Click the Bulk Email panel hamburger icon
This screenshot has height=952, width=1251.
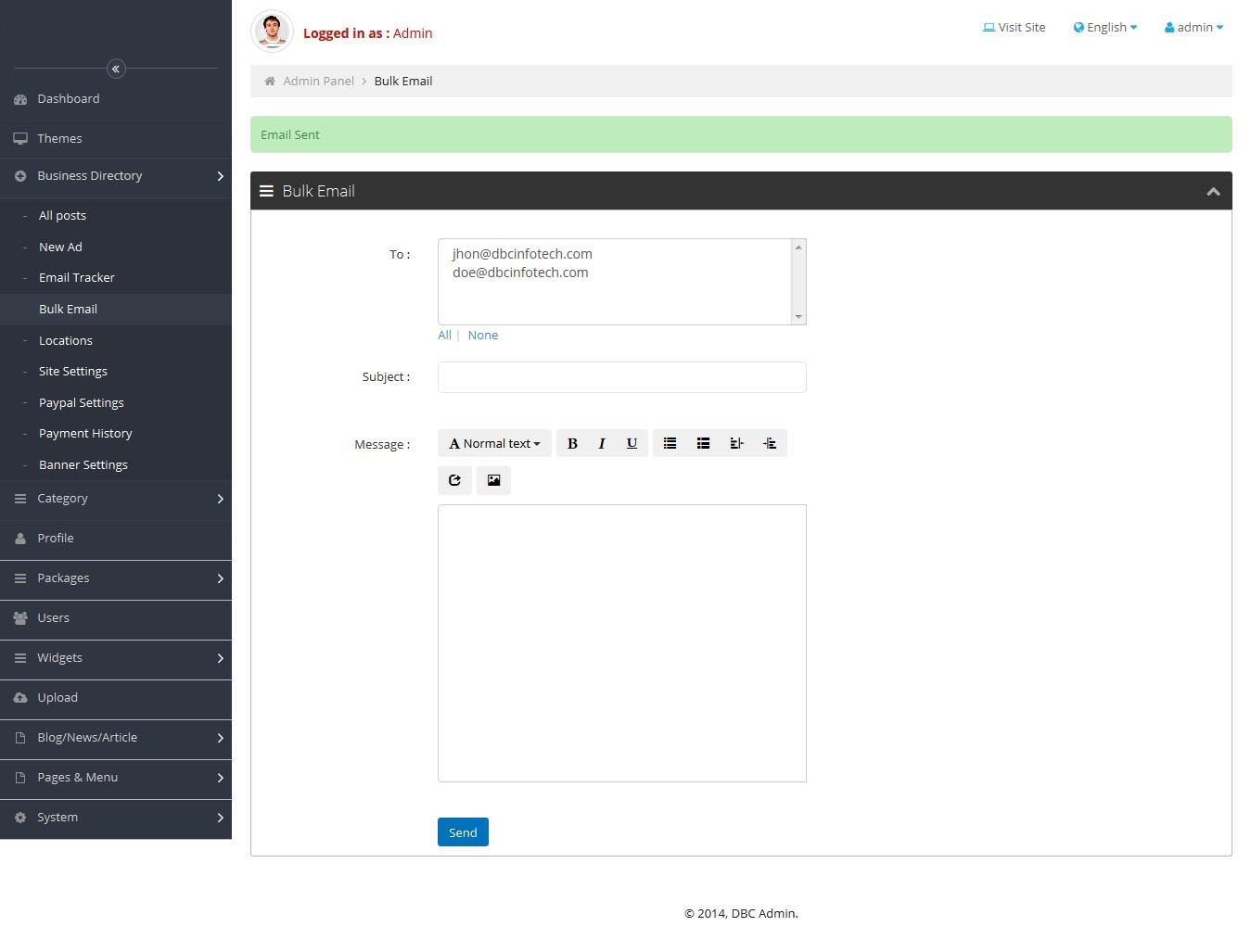click(x=266, y=191)
